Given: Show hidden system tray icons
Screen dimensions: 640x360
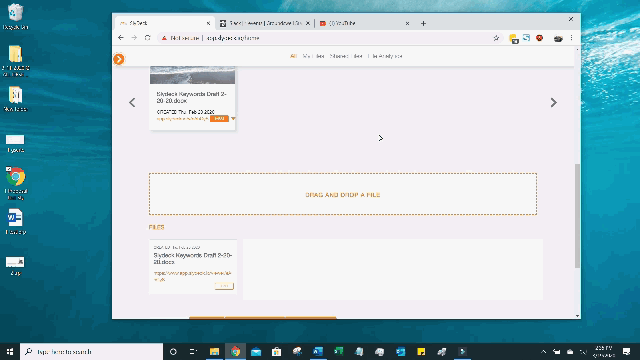Looking at the screenshot, I should pos(543,351).
